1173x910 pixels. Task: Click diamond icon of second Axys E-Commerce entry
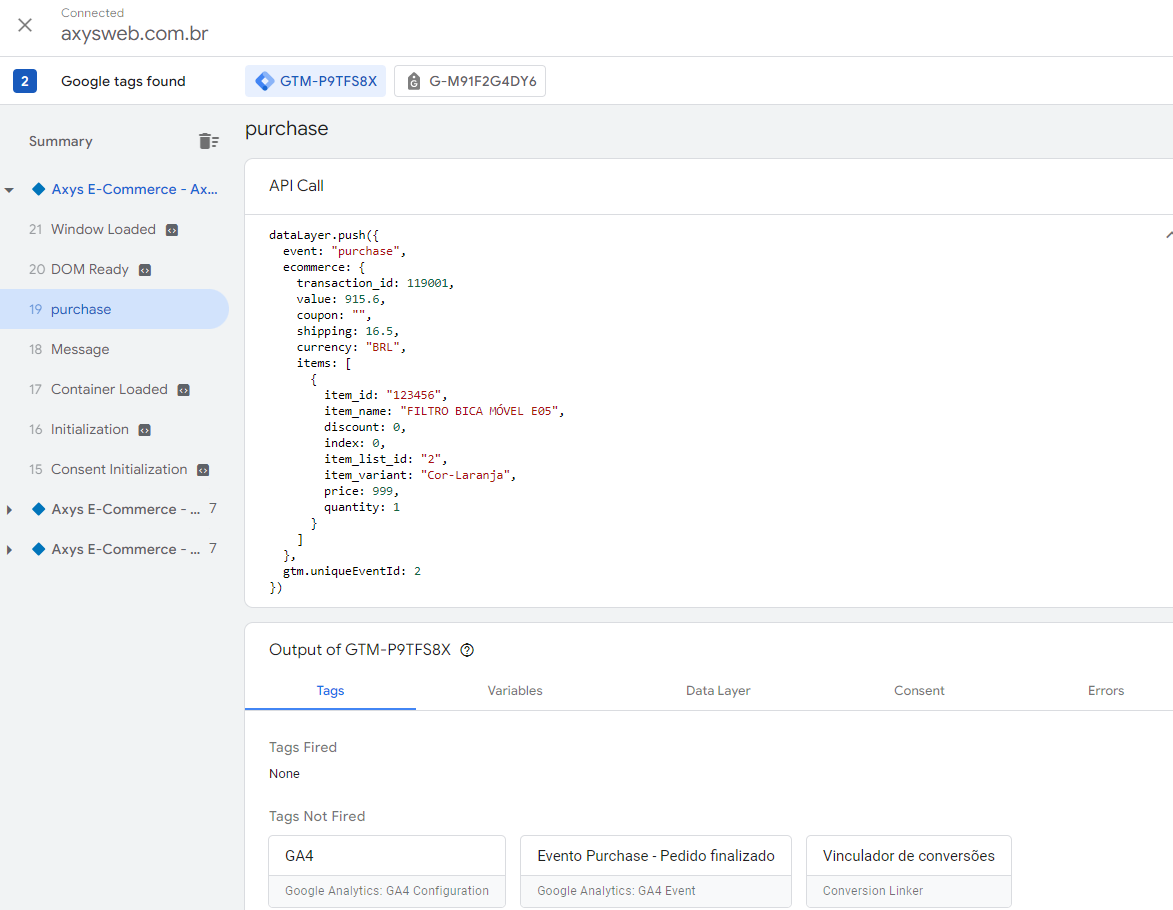[38, 509]
